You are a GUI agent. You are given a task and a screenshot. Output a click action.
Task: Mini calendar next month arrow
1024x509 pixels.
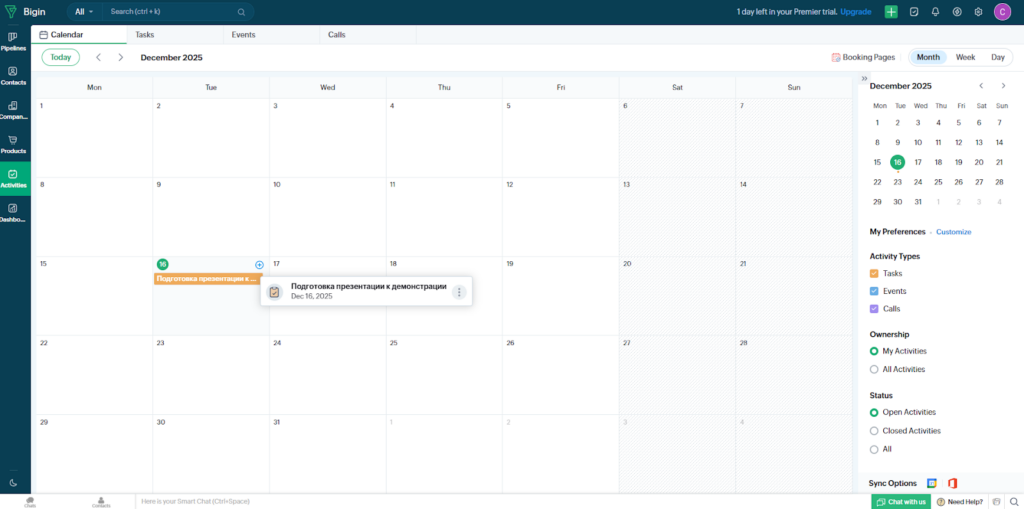[1003, 86]
